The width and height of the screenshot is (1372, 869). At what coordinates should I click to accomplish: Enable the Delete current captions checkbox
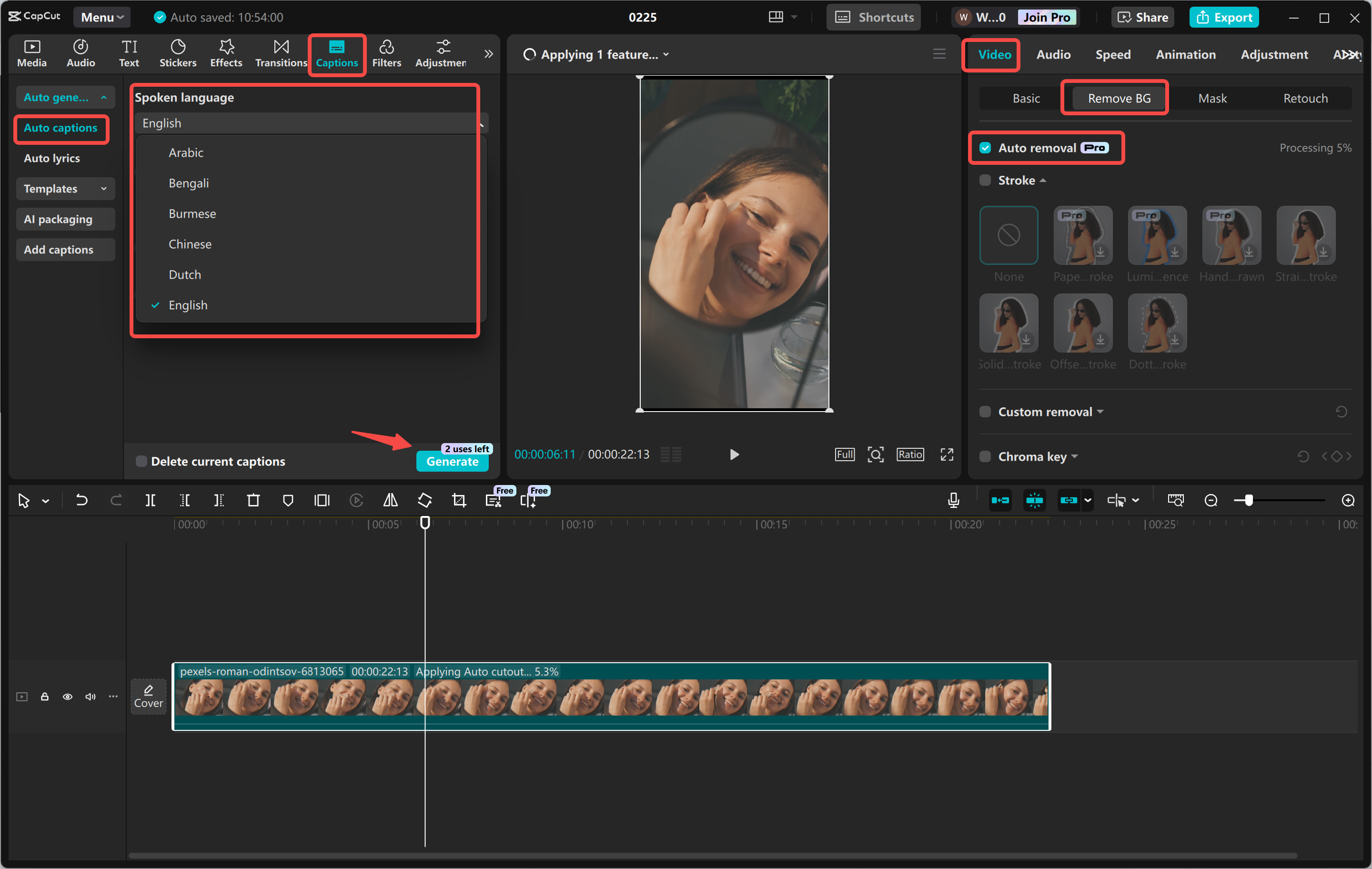[141, 461]
